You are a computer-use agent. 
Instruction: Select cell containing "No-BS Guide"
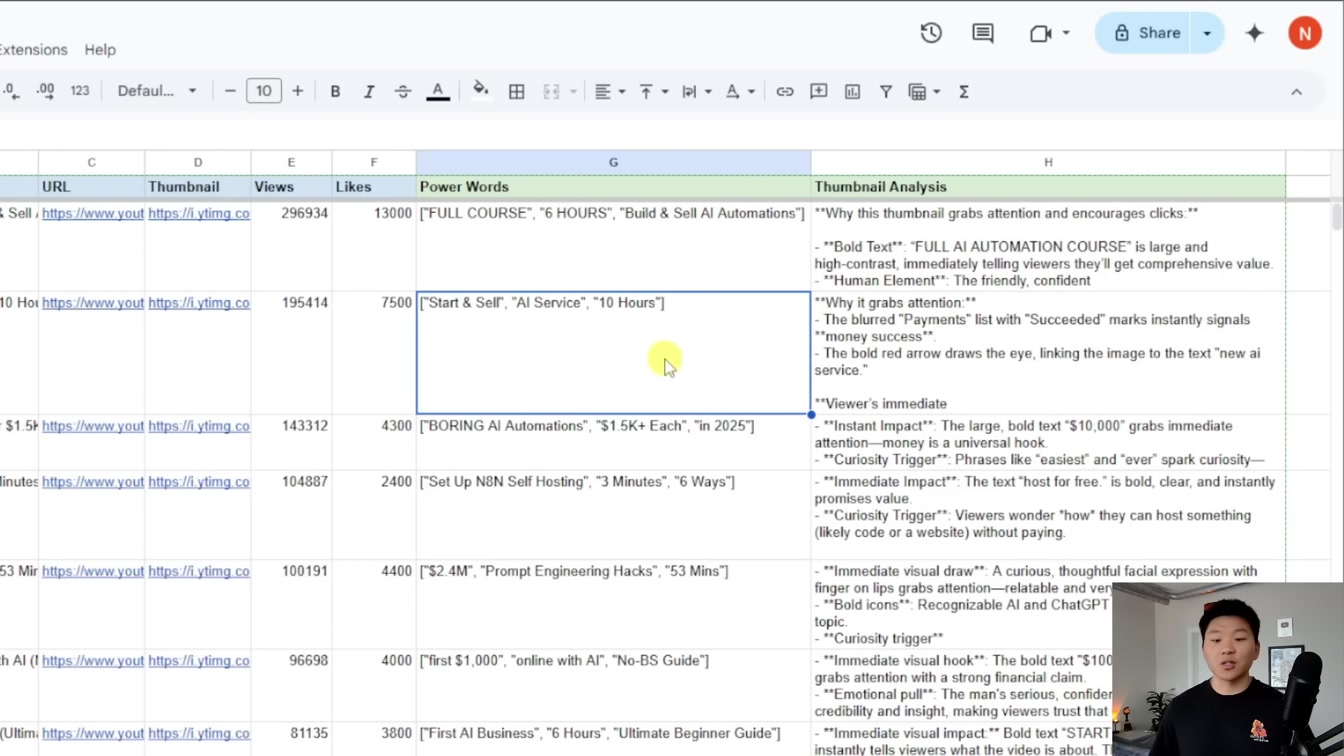click(x=613, y=686)
